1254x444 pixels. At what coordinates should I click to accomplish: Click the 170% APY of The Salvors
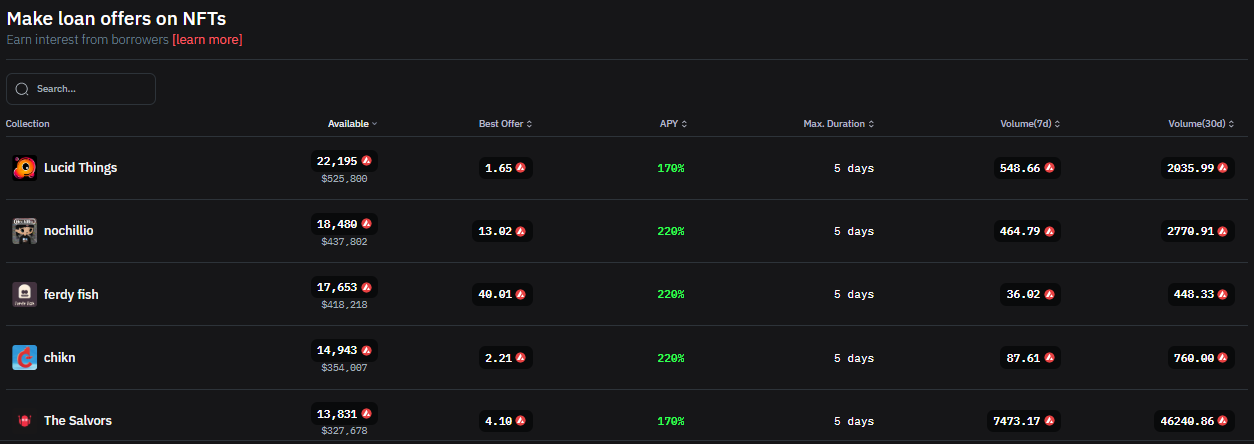671,421
